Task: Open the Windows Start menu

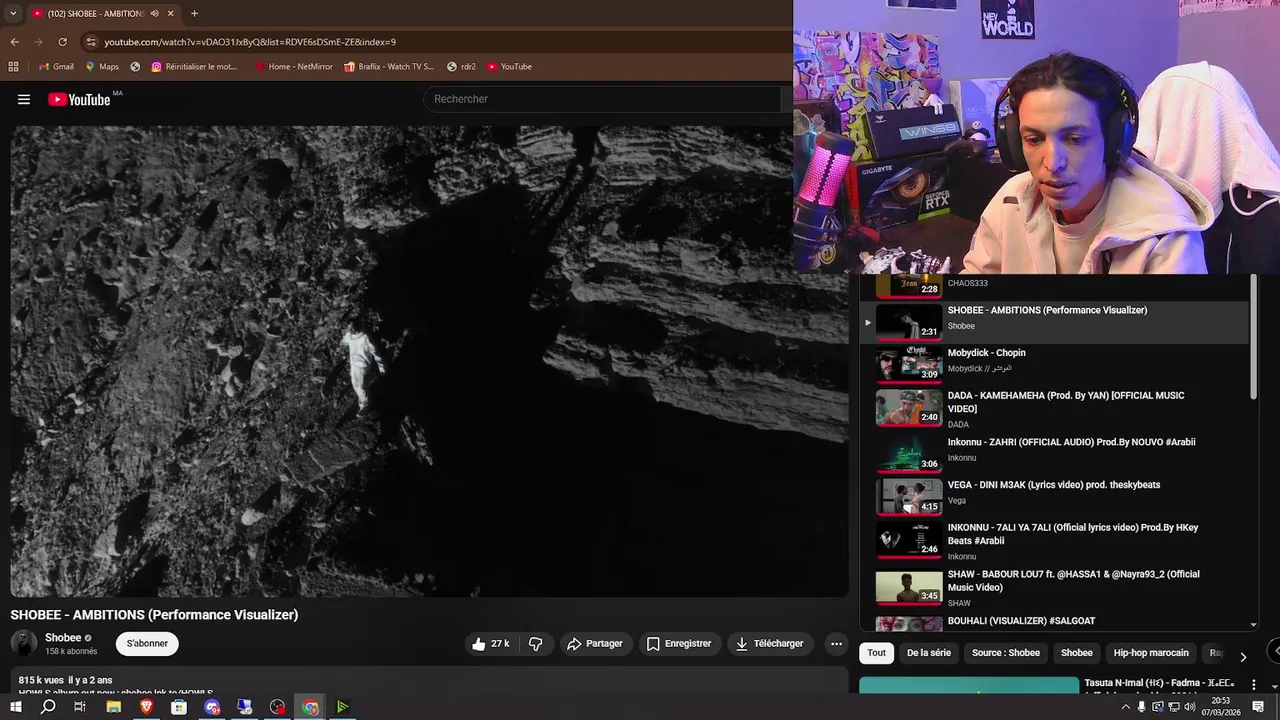Action: 16,707
